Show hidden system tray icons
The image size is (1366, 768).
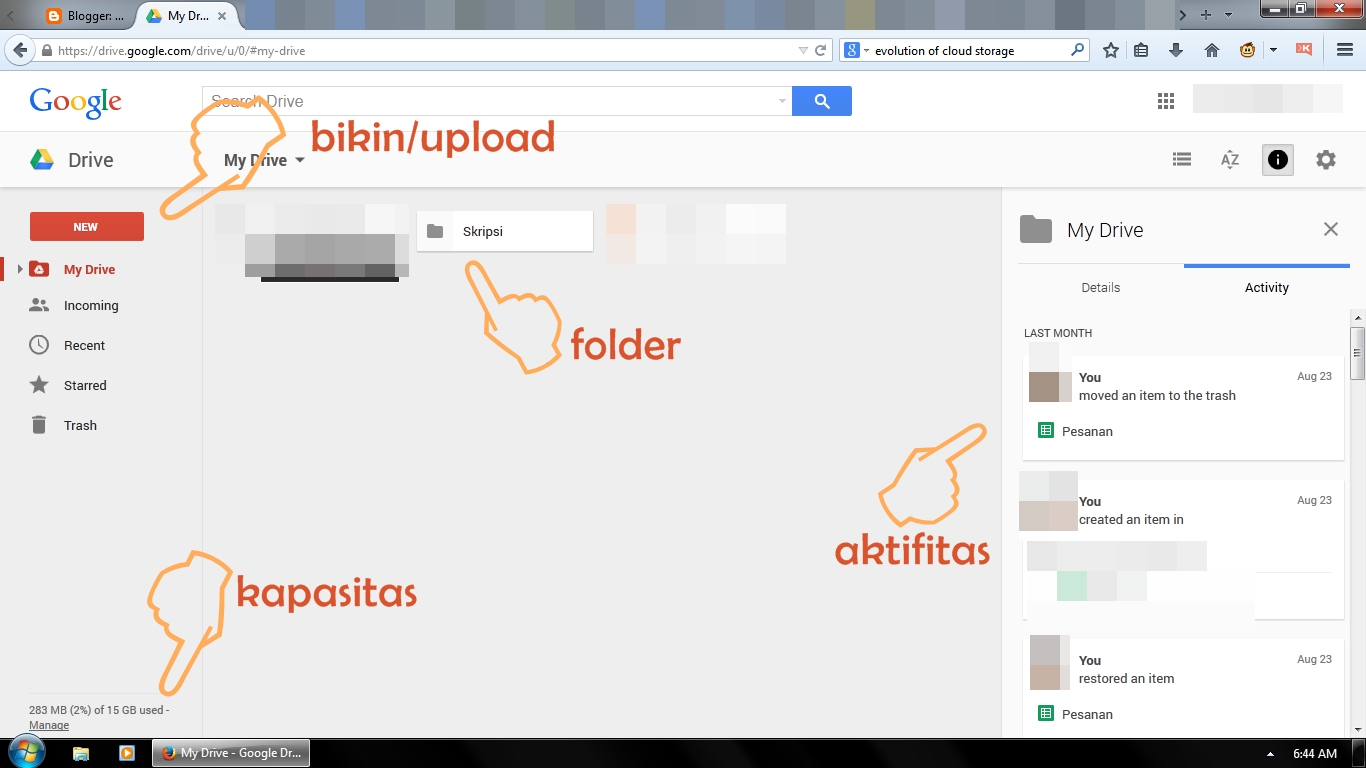coord(1271,754)
